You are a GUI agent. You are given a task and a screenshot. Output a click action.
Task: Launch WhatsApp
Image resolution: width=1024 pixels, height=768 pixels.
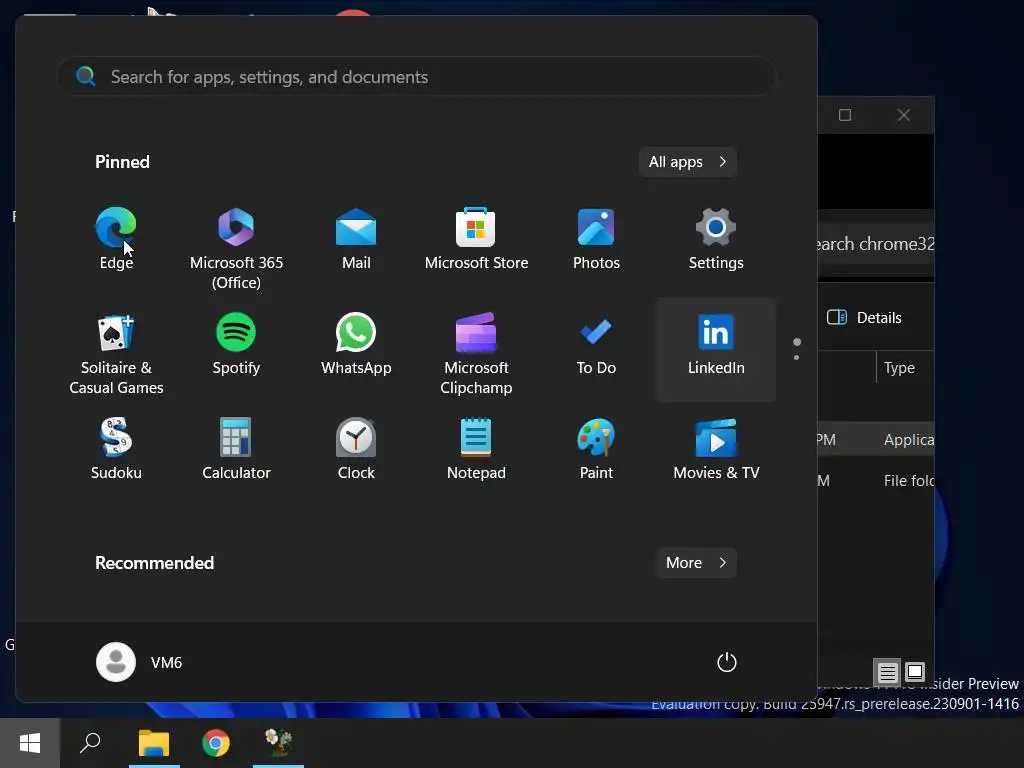point(356,344)
